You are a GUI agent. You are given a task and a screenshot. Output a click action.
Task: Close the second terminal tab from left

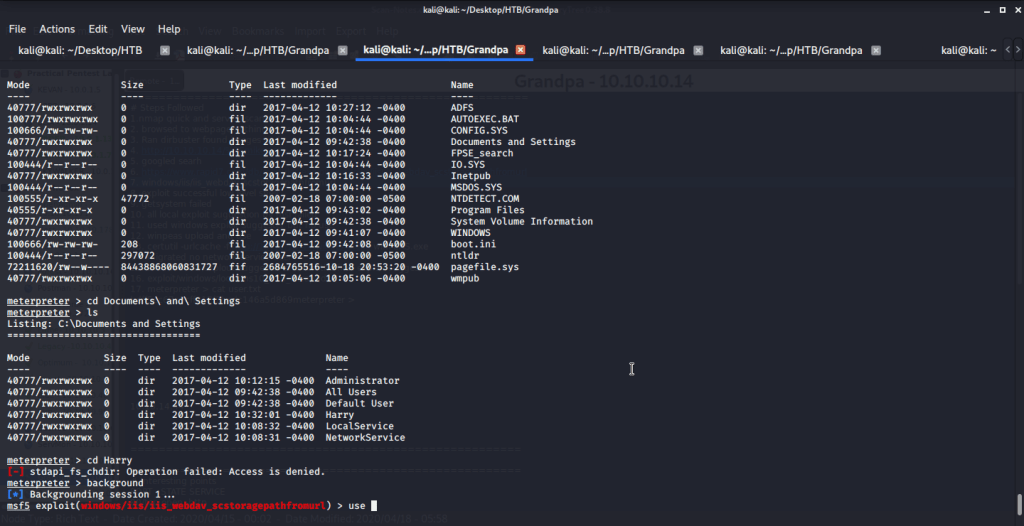[x=343, y=50]
